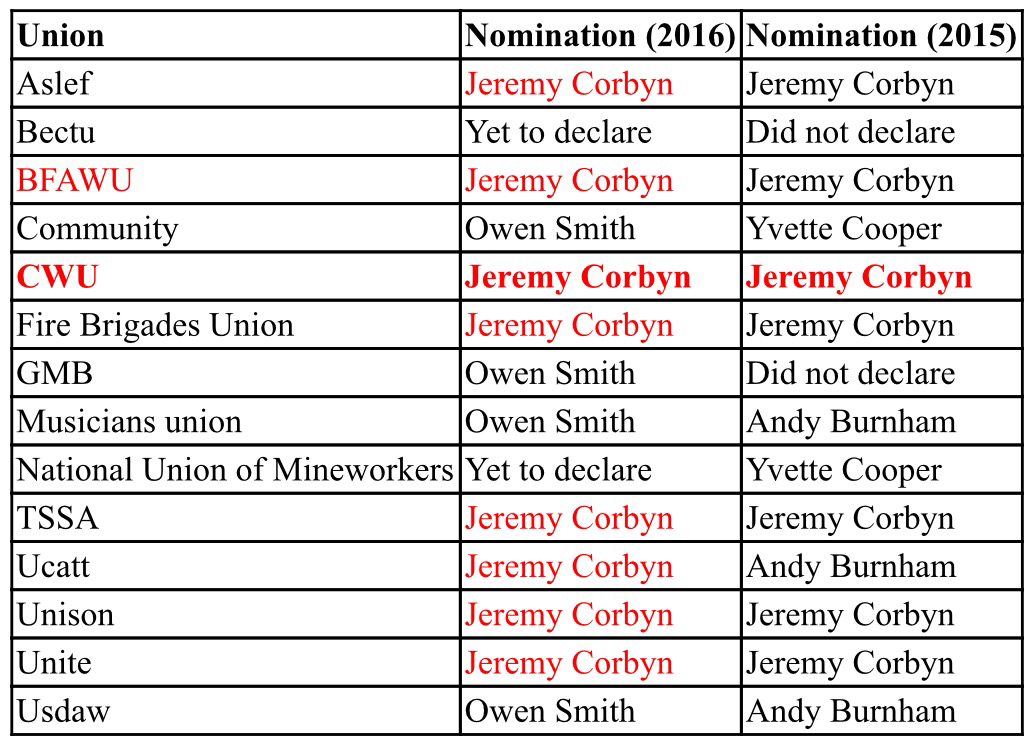Viewport: 1036px width, 748px height.
Task: Select the Bectu union cell
Action: click(56, 132)
